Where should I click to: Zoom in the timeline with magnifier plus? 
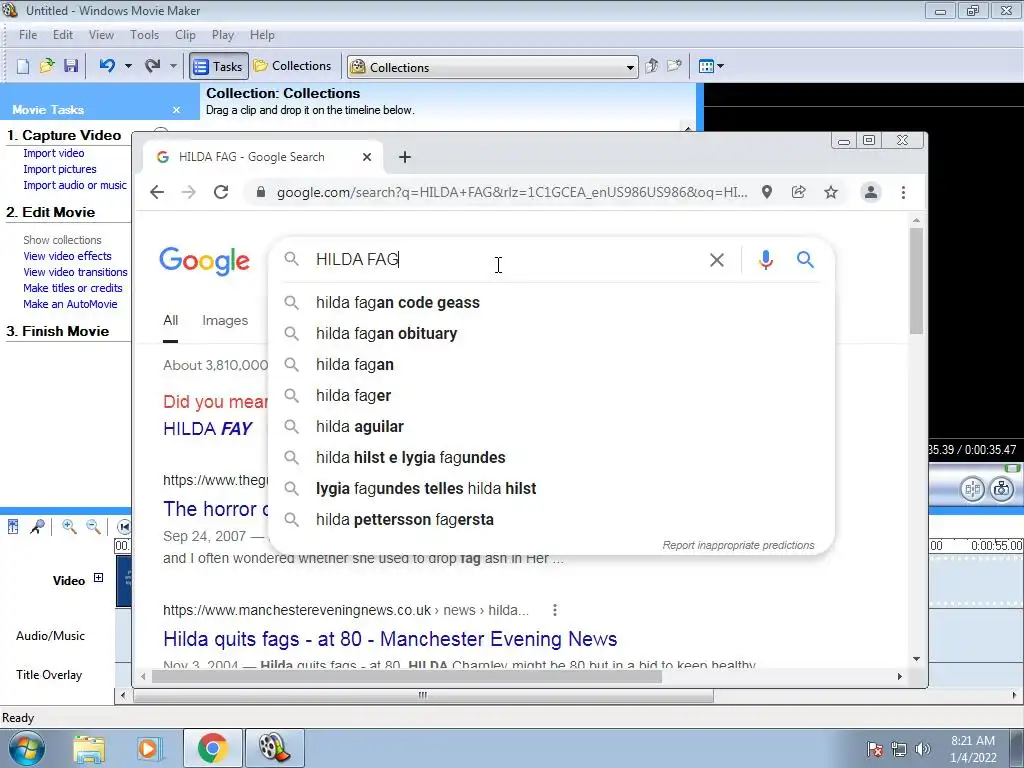tap(69, 526)
